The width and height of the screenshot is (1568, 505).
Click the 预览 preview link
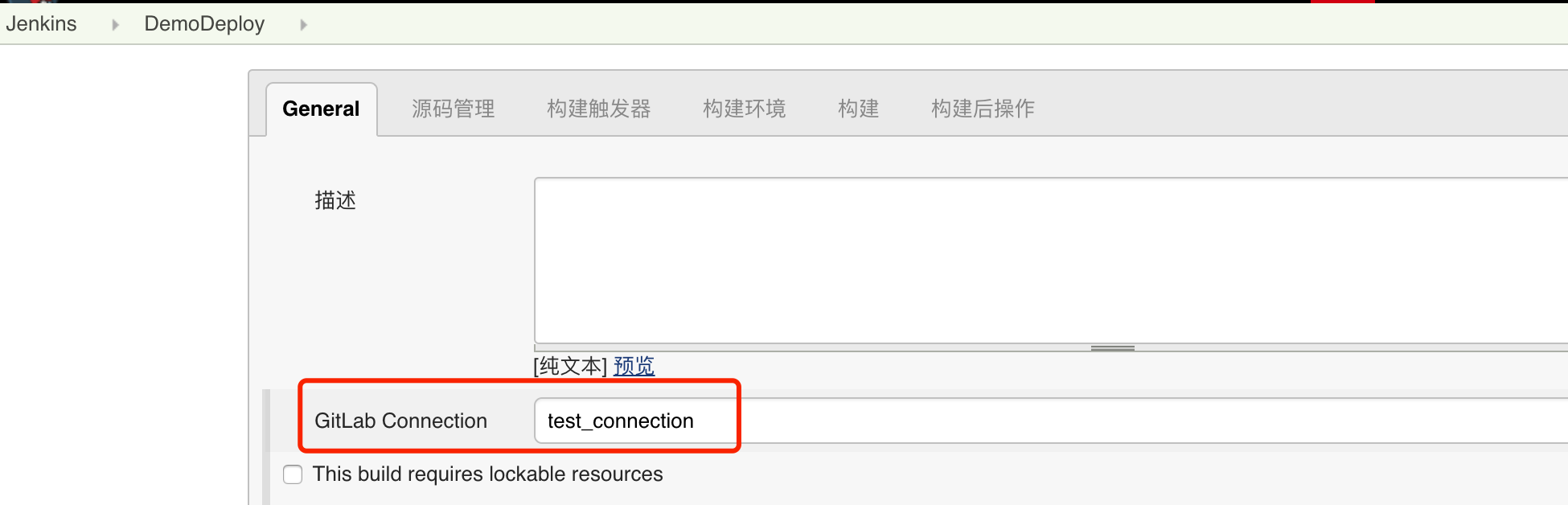[x=634, y=367]
